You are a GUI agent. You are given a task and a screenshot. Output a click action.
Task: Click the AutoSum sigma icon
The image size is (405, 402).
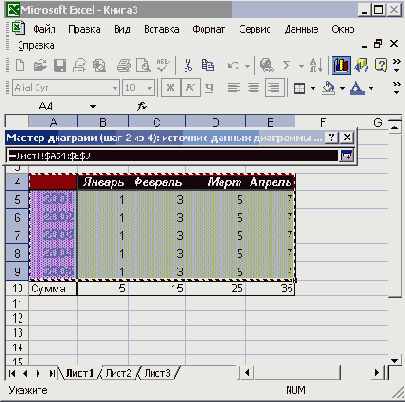[x=286, y=65]
